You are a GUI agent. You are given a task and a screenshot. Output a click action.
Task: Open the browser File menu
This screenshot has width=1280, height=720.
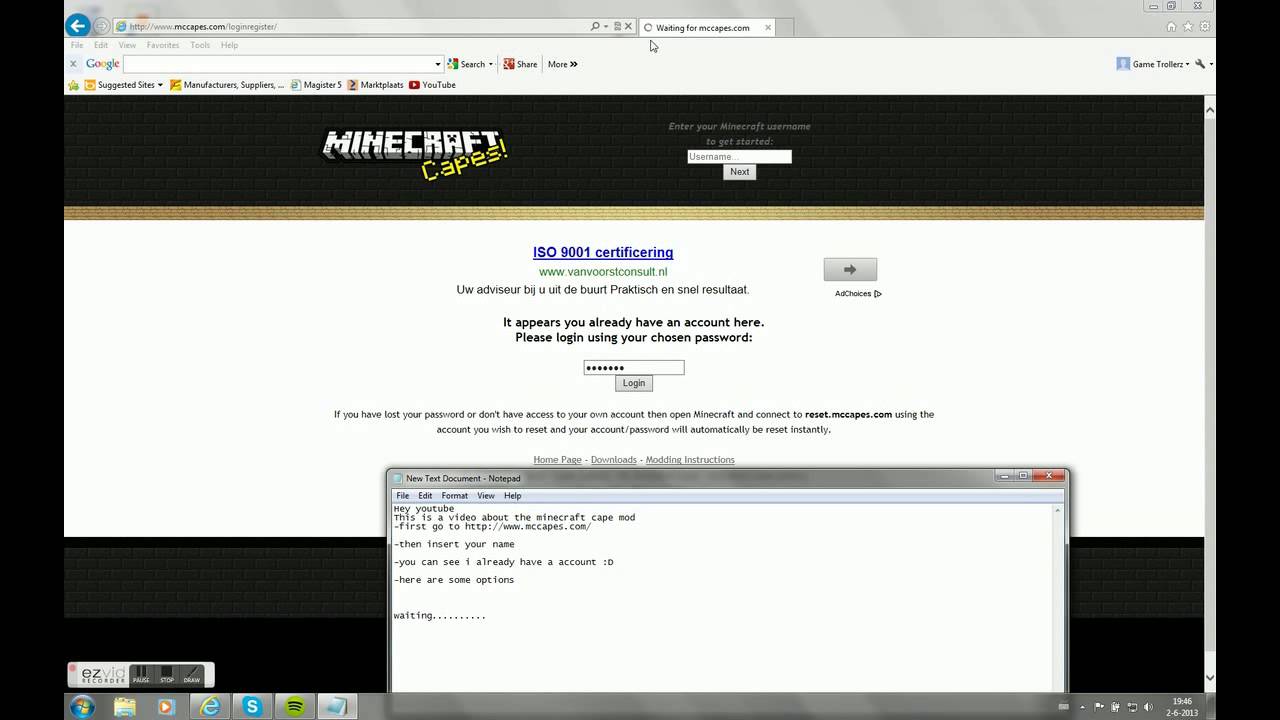pos(77,45)
